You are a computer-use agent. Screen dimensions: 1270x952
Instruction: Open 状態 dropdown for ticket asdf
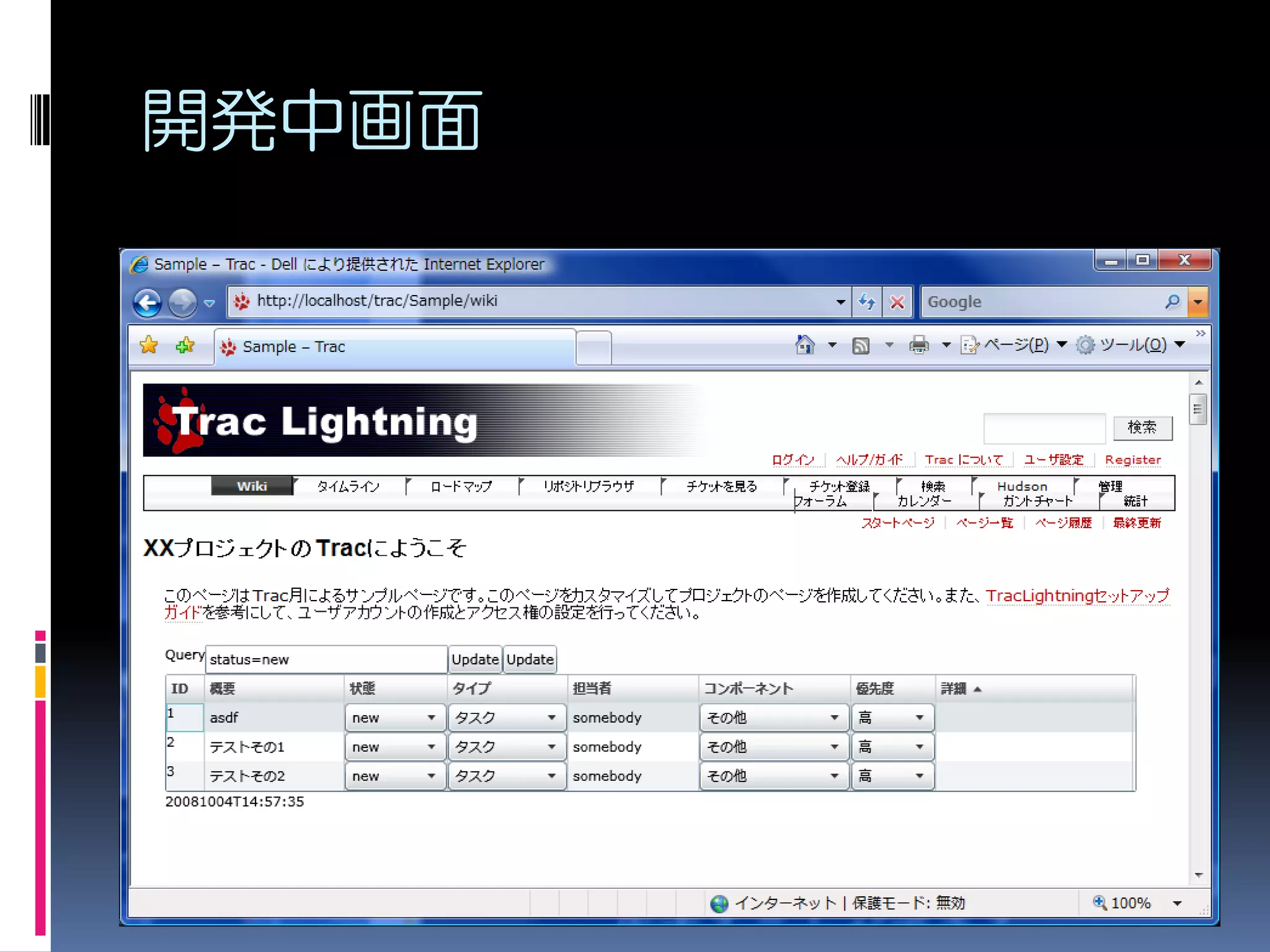click(x=395, y=718)
